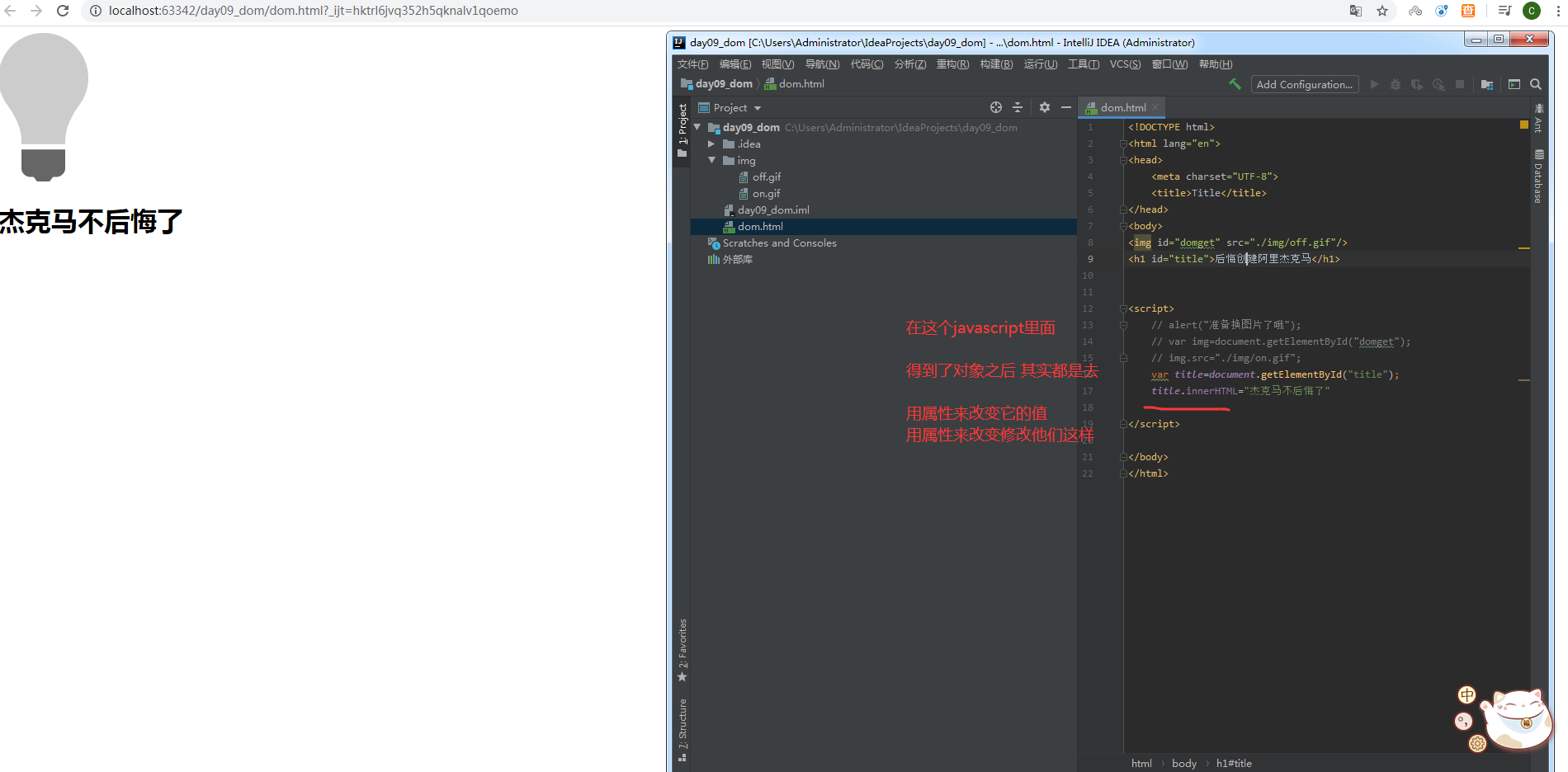Select day09_dom.iml in the project tree
Image resolution: width=1568 pixels, height=772 pixels.
tap(766, 210)
